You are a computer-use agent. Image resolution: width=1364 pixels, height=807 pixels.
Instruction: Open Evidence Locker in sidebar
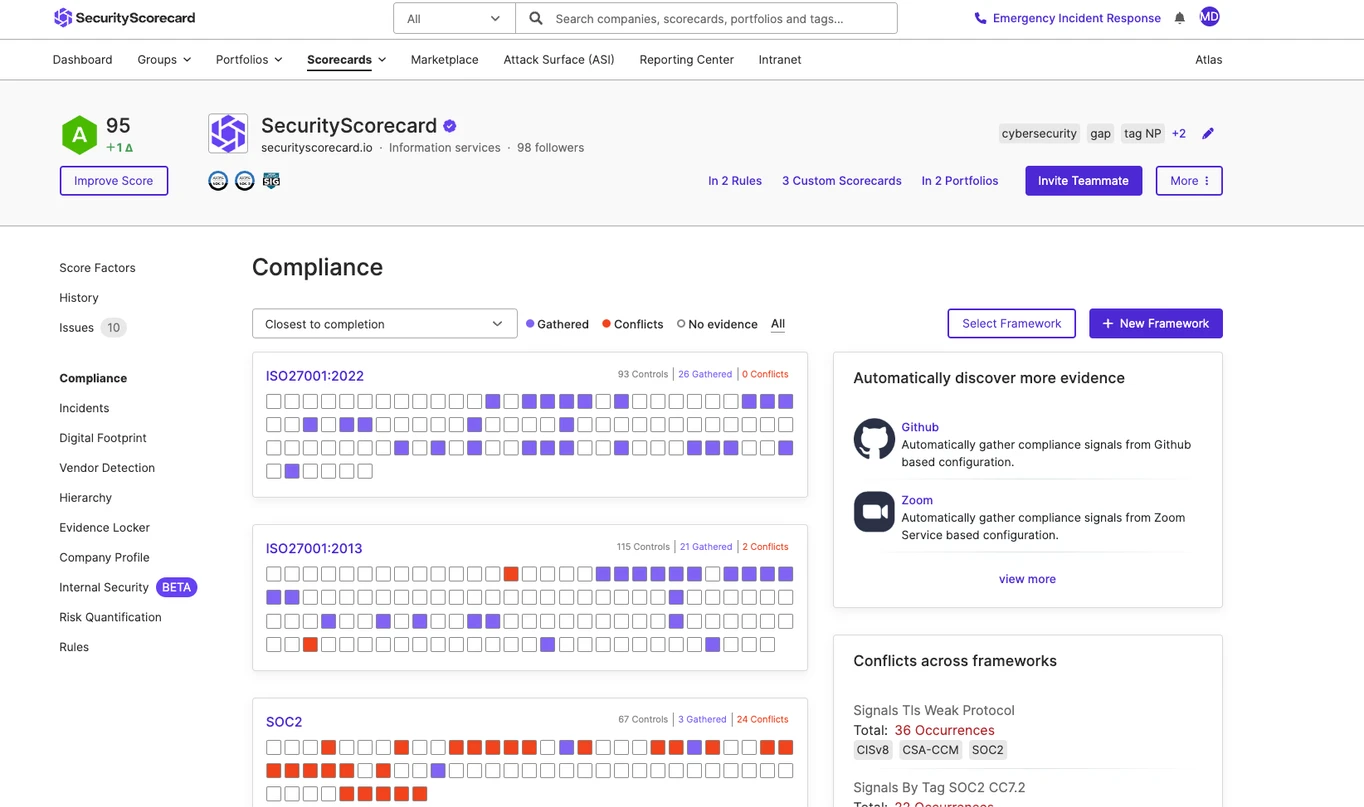(x=104, y=528)
